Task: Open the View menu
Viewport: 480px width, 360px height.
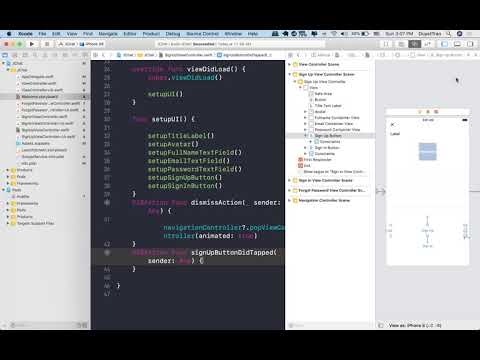Action: tap(72, 34)
